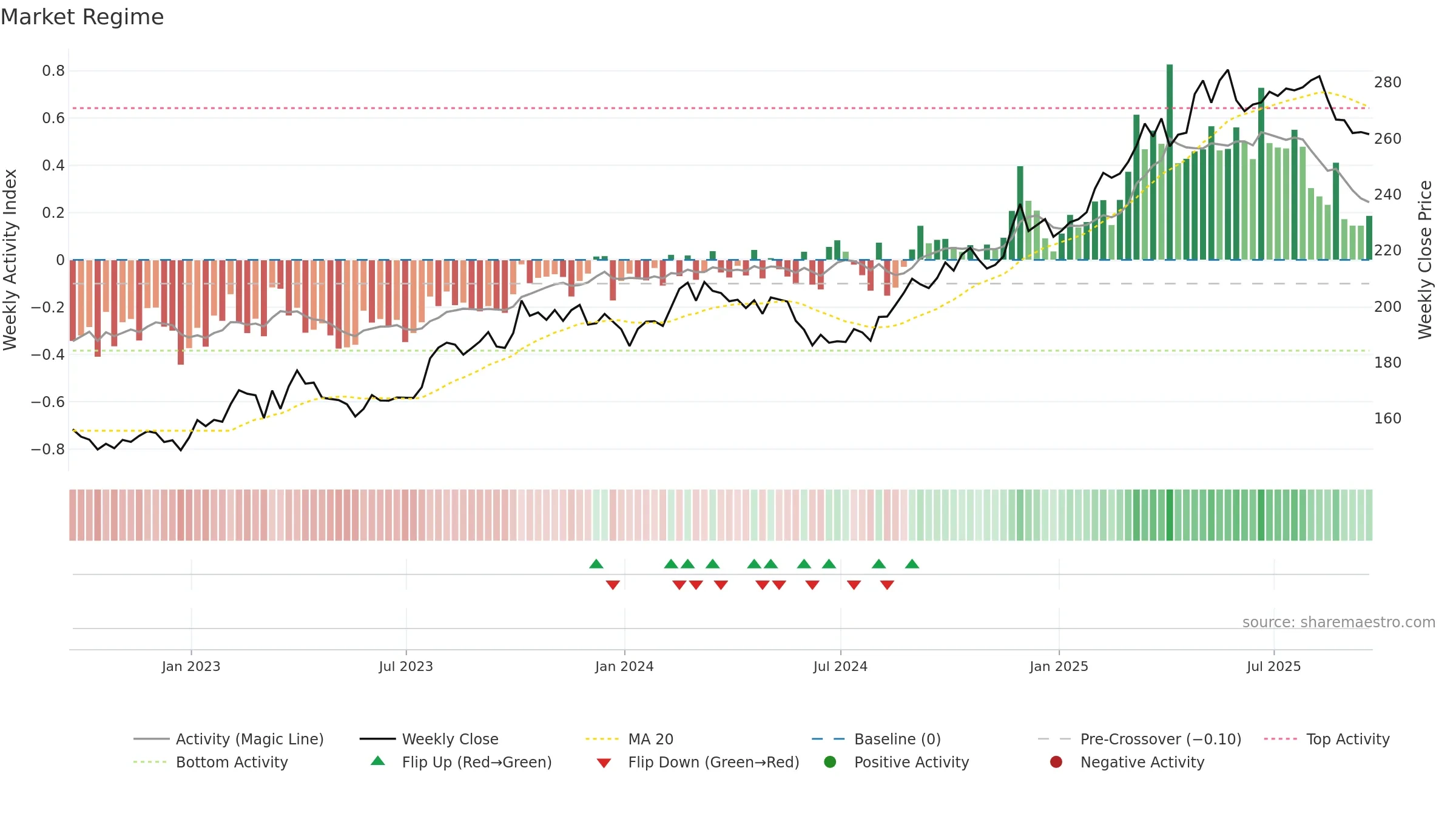
Task: Click the dark red Negative Activity circle icon
Action: [1056, 762]
